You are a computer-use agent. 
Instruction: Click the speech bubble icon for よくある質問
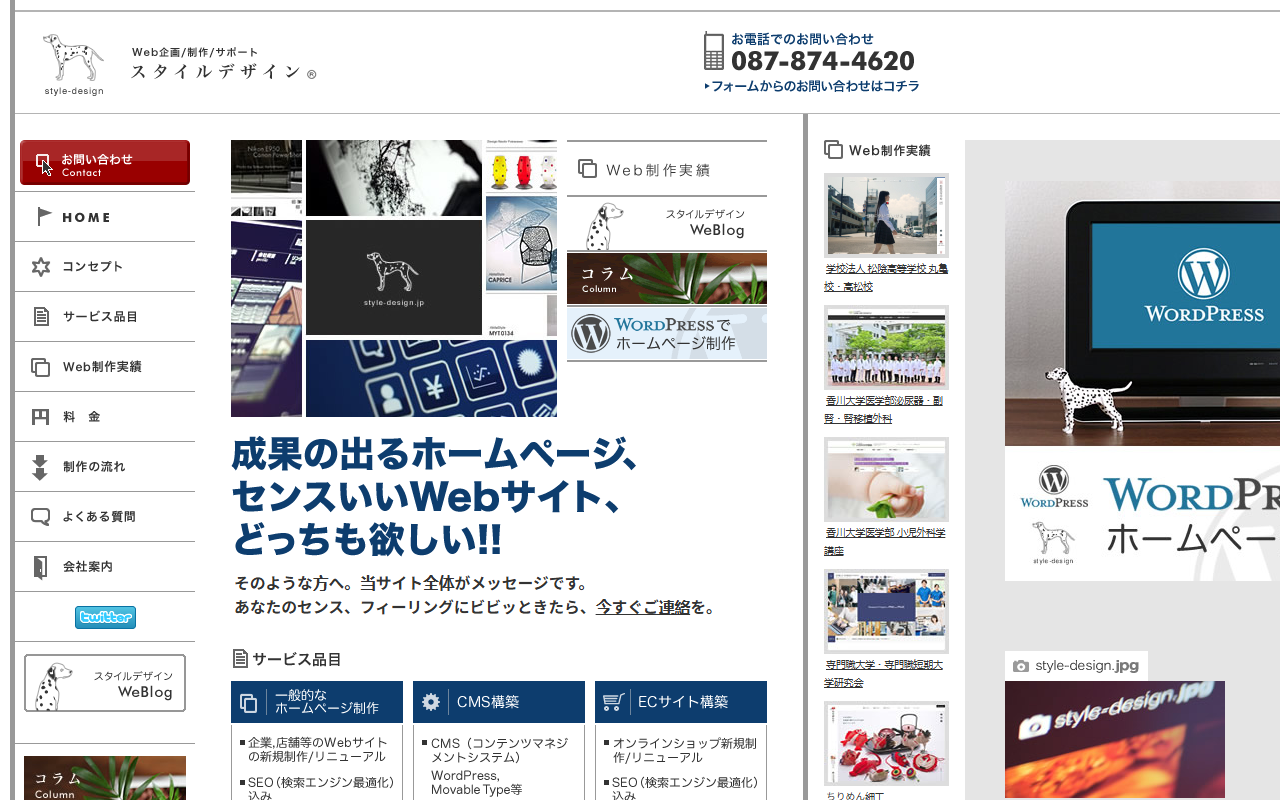(40, 517)
